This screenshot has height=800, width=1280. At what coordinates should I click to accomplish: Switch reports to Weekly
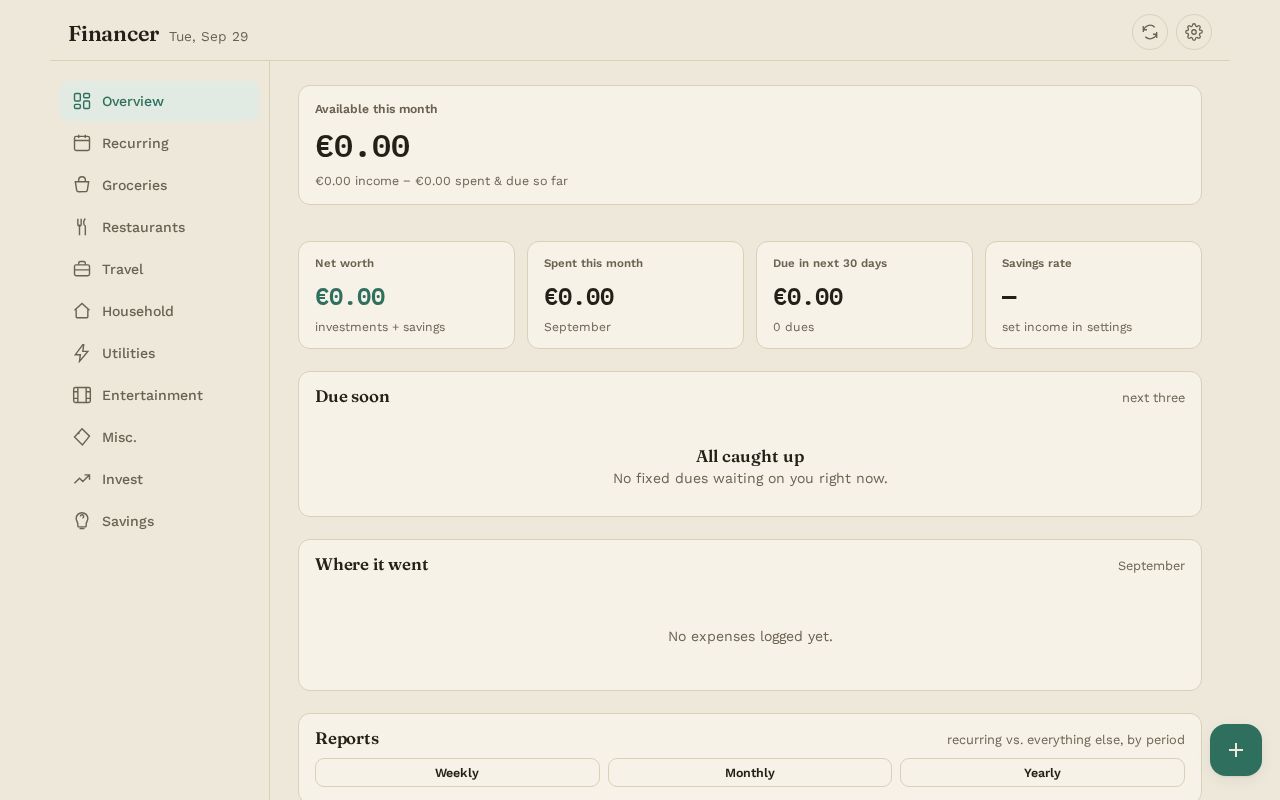click(x=457, y=773)
